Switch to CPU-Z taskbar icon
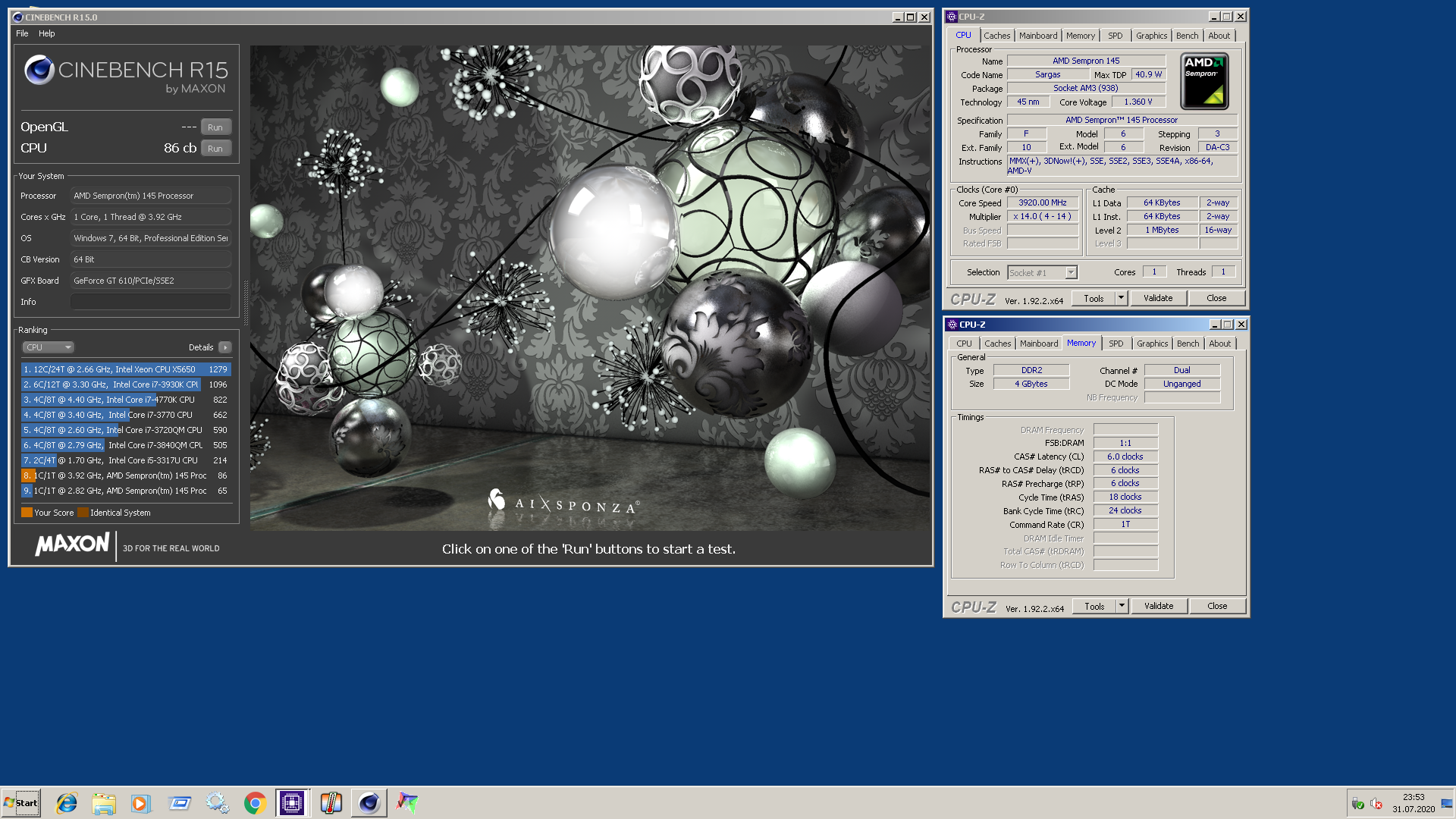The image size is (1456, 819). 292,803
